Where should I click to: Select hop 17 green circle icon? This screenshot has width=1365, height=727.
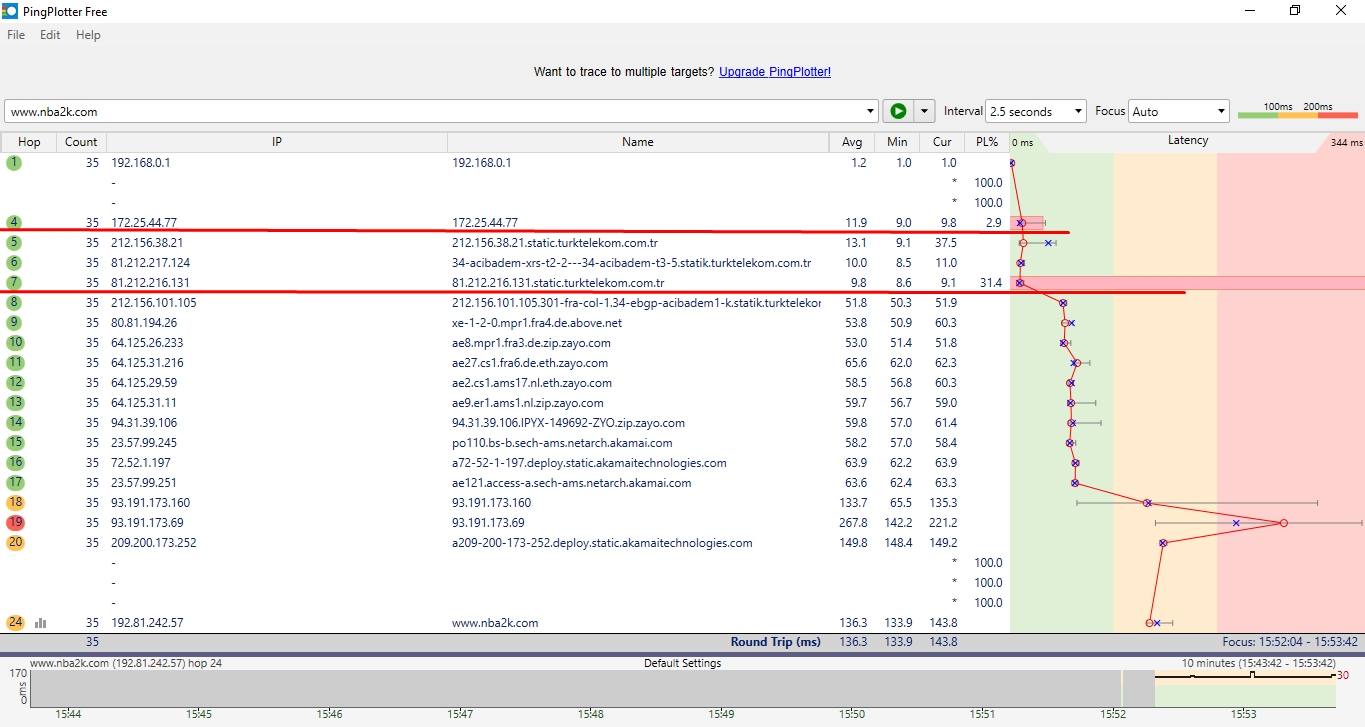click(x=15, y=483)
